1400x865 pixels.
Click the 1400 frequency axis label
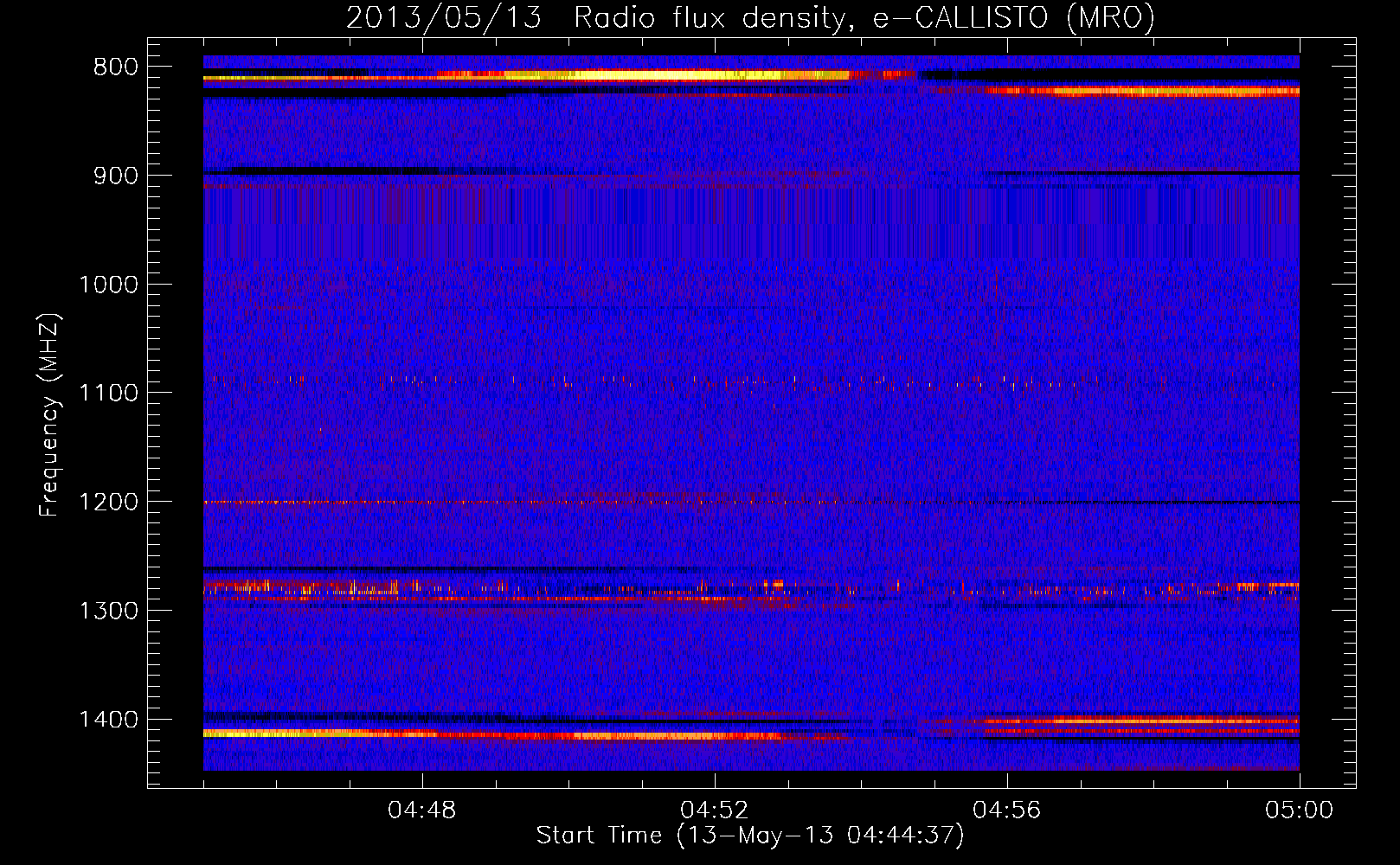[109, 720]
